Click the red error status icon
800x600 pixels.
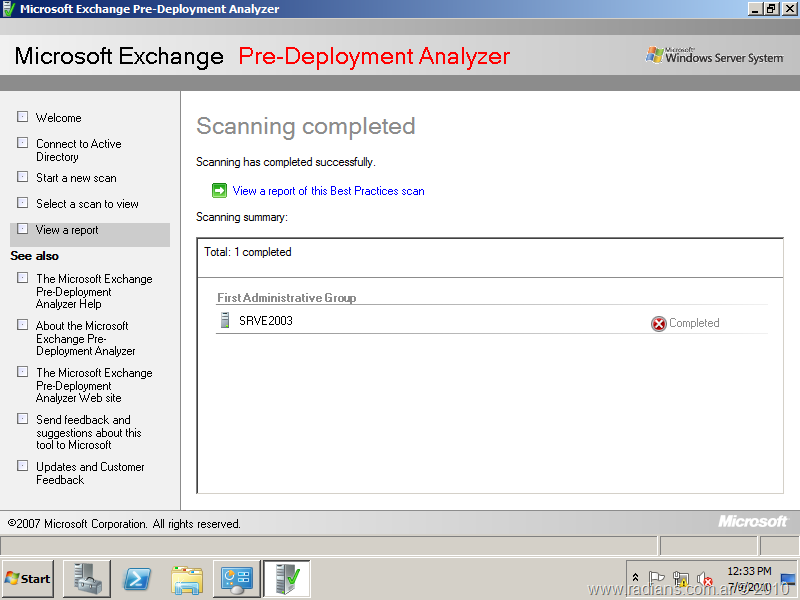tap(658, 323)
